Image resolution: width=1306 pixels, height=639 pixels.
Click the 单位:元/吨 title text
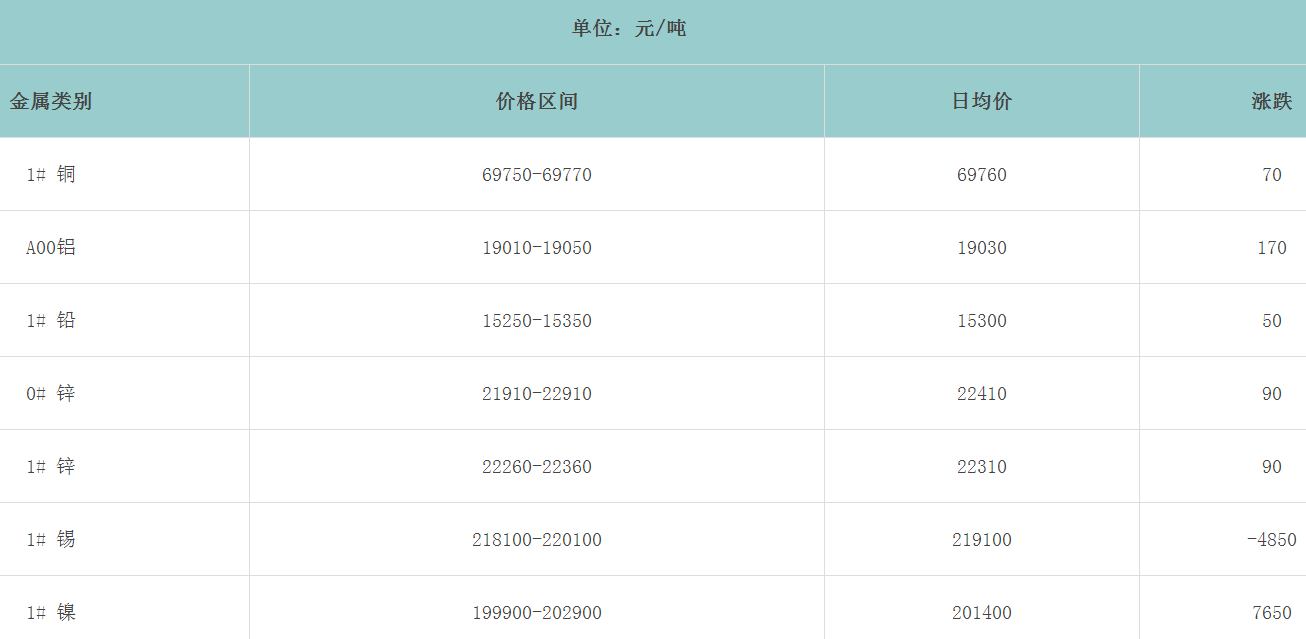[629, 29]
